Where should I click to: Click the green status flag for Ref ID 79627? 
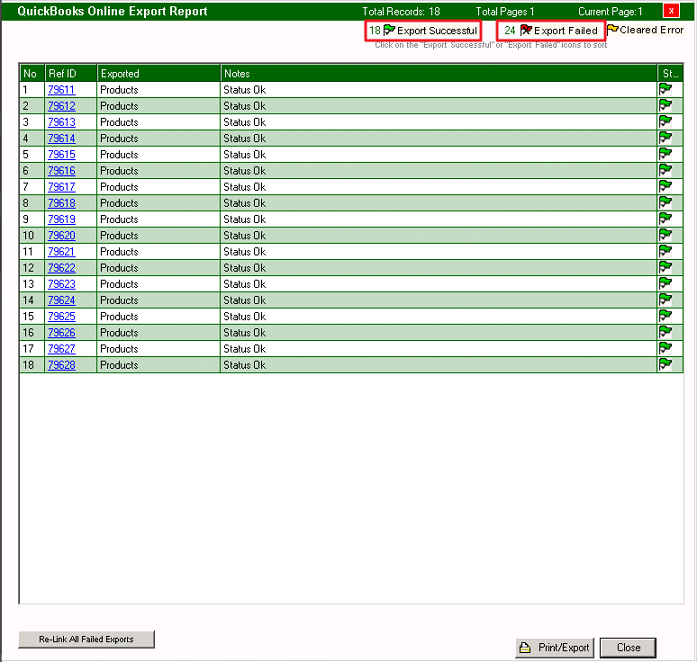click(x=665, y=348)
